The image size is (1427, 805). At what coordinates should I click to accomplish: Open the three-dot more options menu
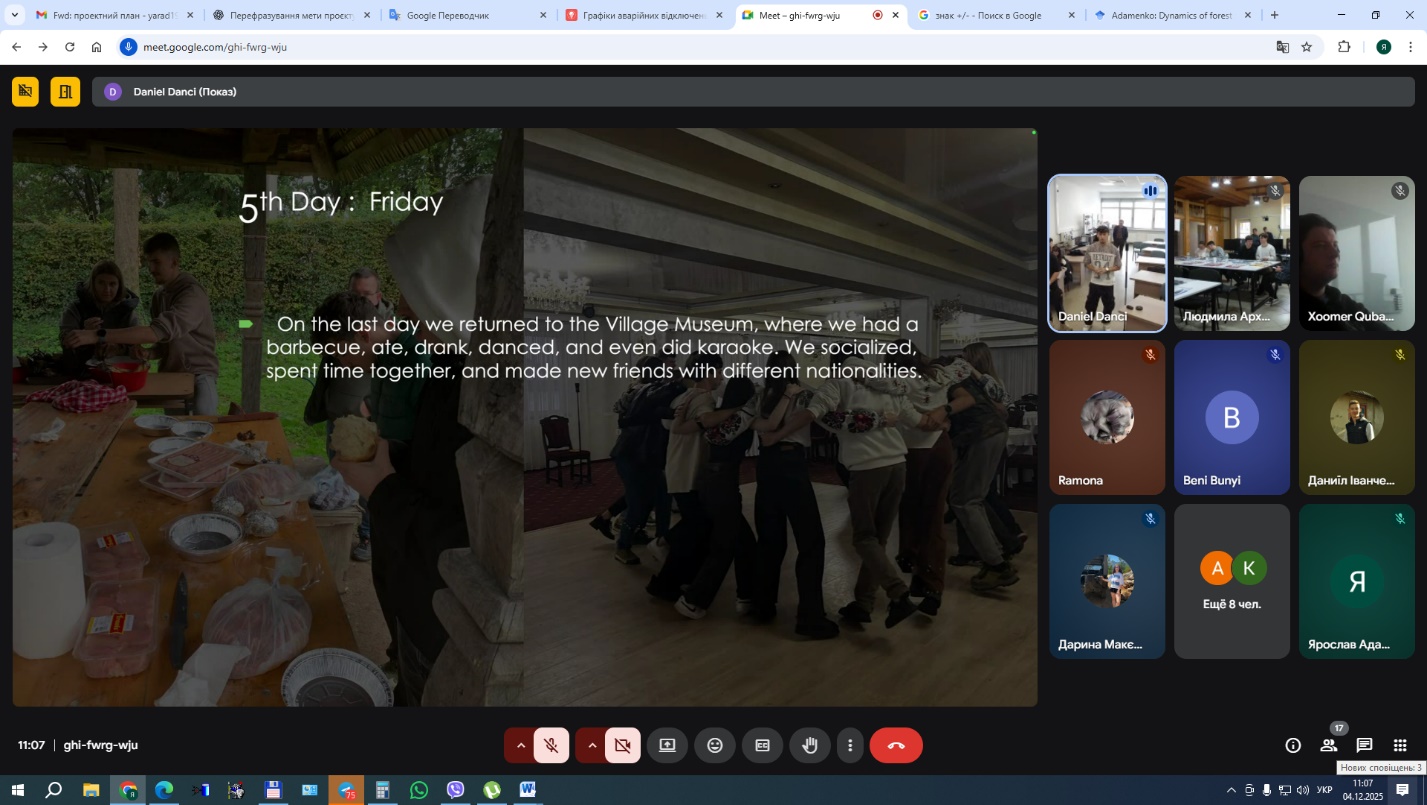(850, 745)
